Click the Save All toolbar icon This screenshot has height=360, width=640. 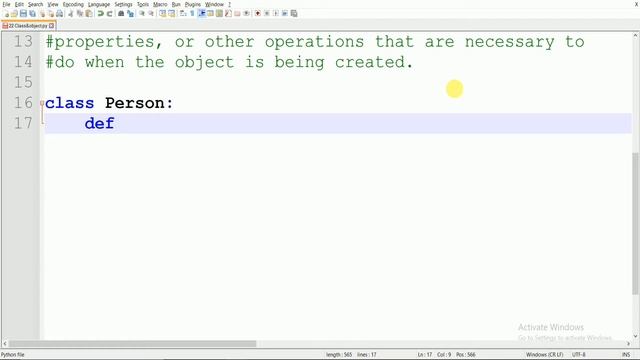tap(32, 13)
